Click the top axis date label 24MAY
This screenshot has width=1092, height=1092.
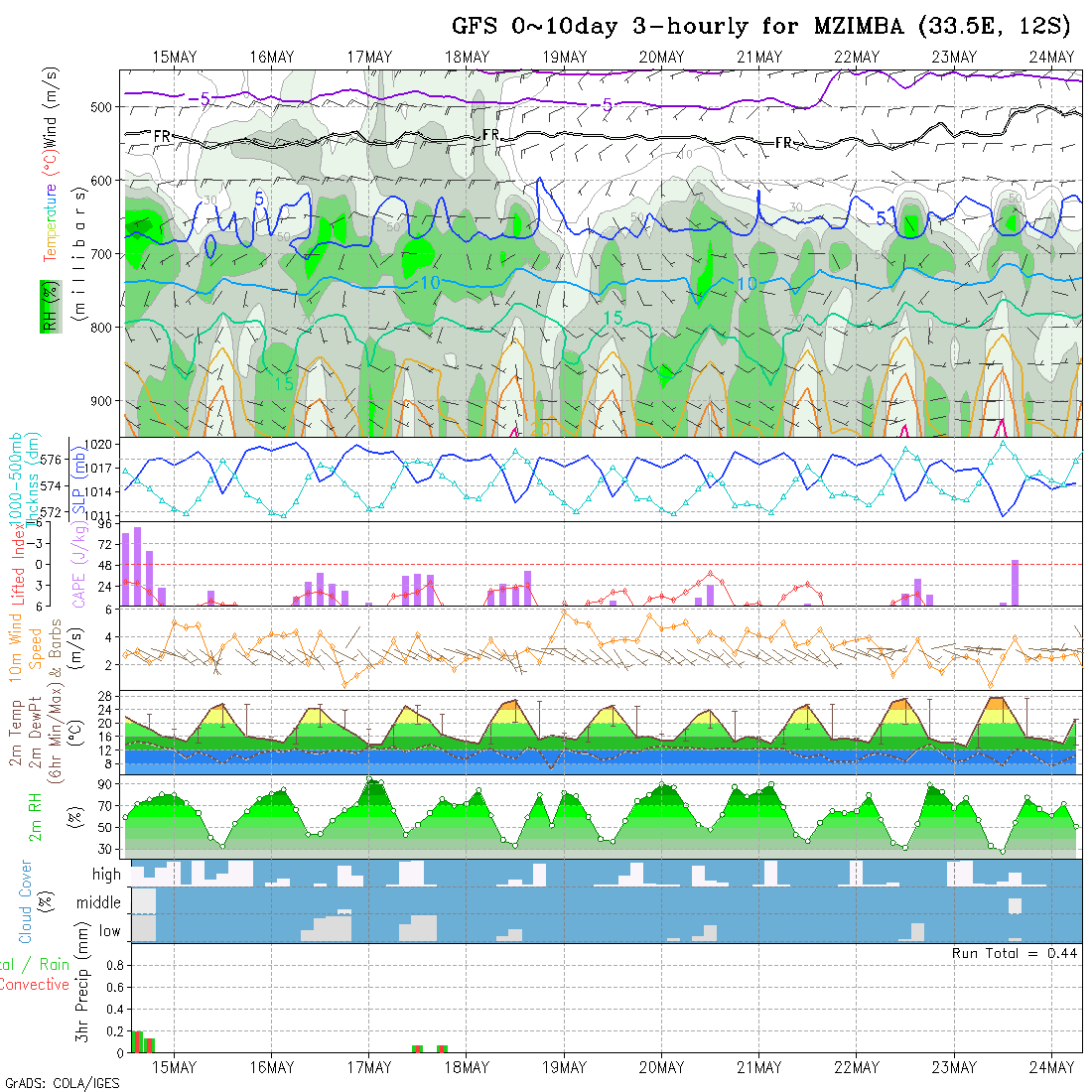1051,58
